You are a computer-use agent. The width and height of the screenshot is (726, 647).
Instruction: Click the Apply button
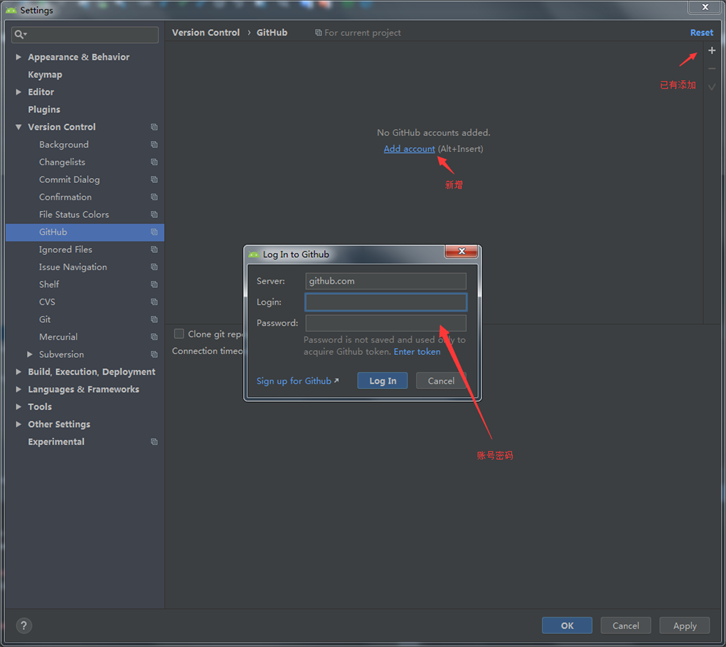pyautogui.click(x=684, y=626)
